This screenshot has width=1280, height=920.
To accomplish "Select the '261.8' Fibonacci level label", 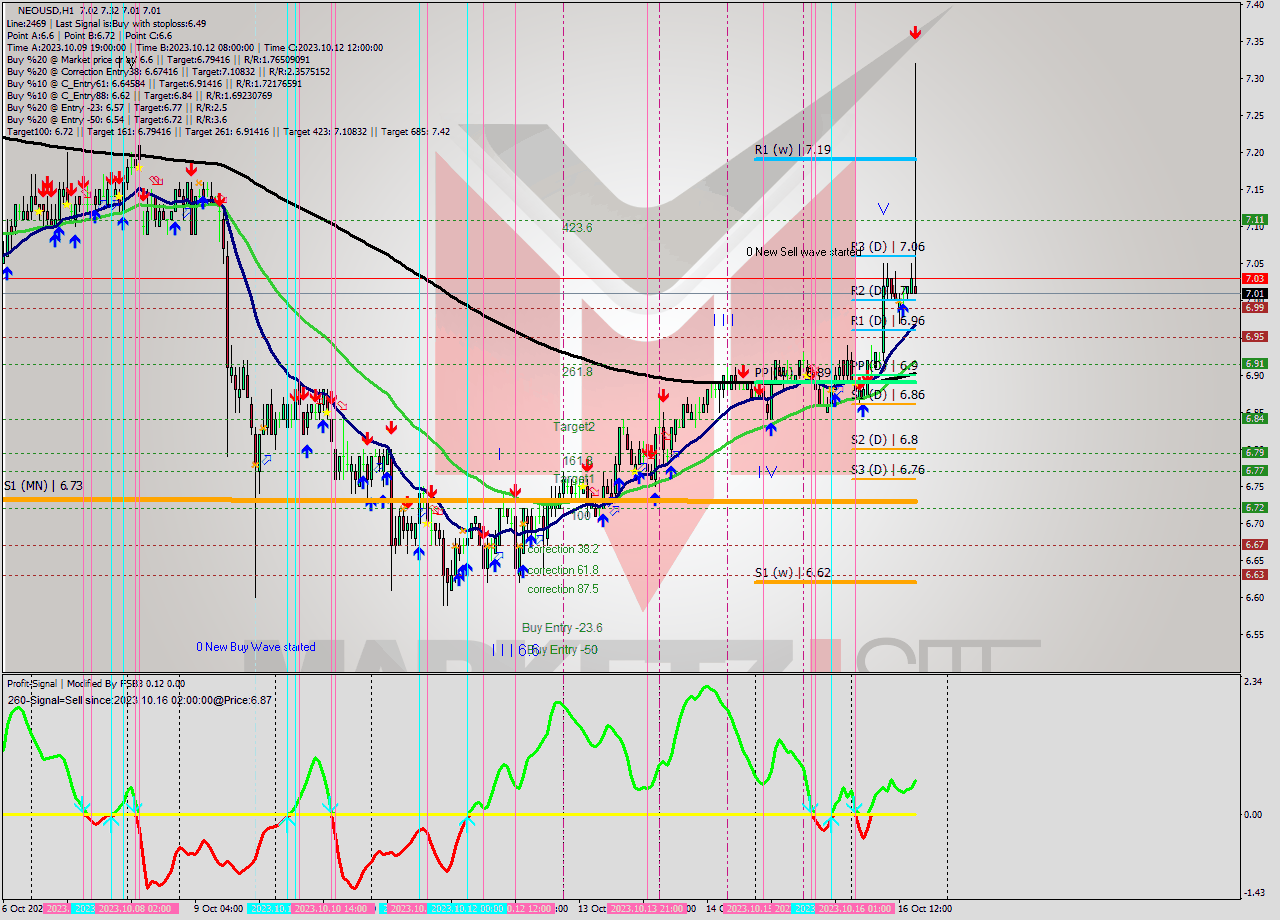I will 577,371.
